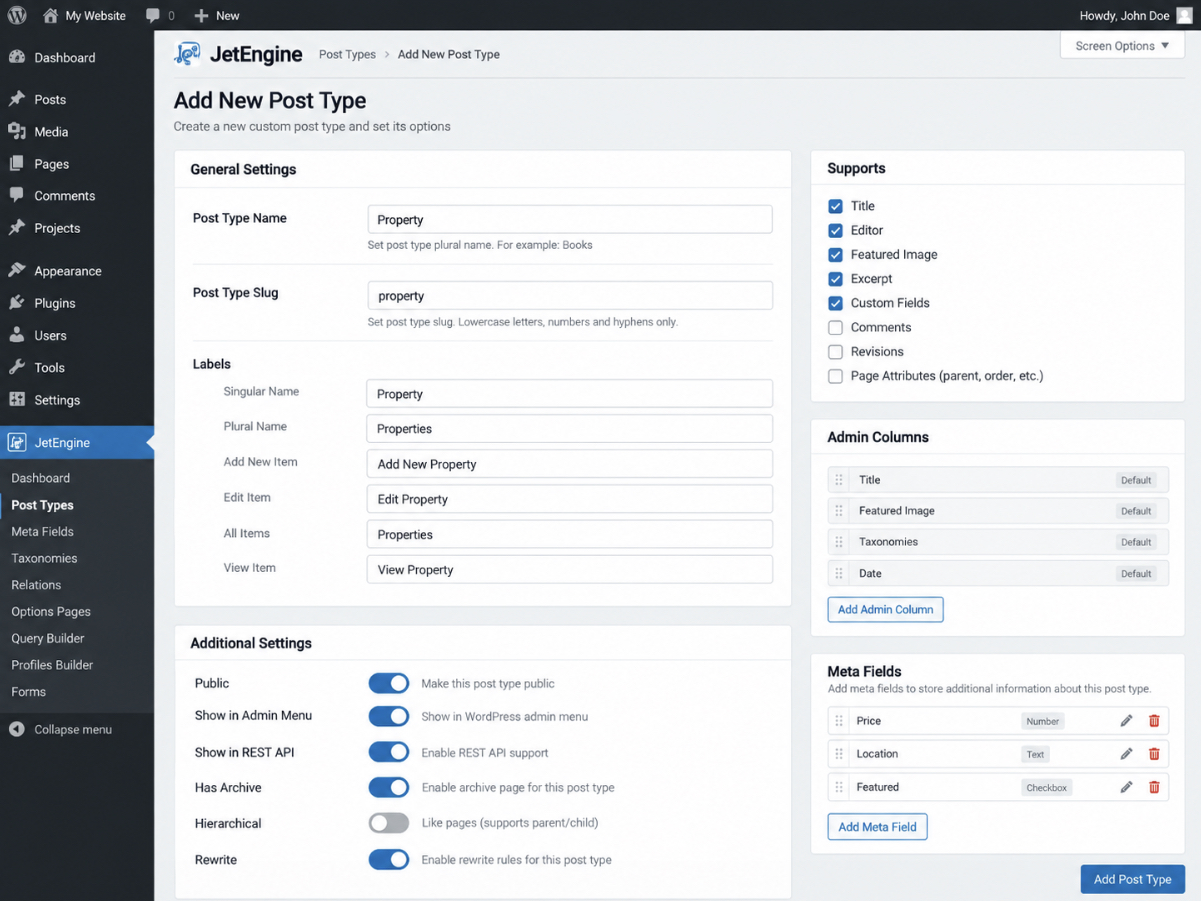
Task: Grab the Title admin column drag handle
Action: click(839, 480)
